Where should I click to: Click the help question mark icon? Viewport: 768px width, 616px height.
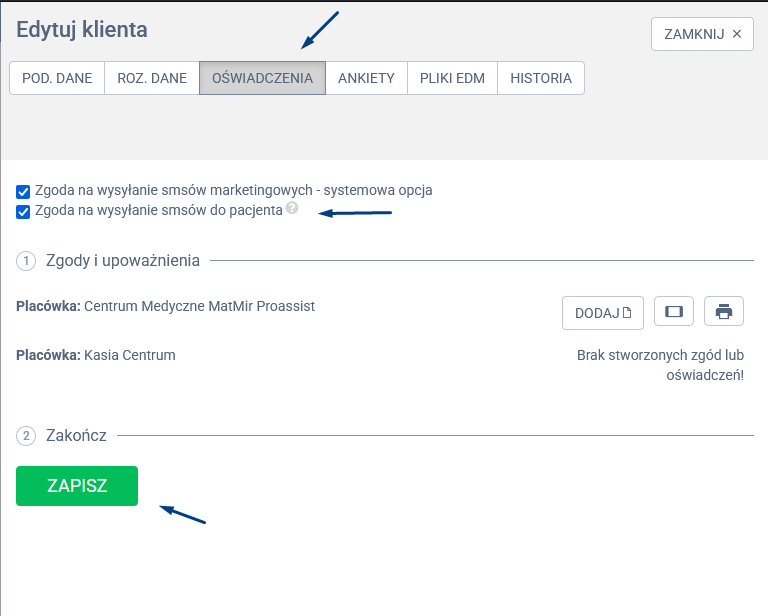tap(291, 208)
